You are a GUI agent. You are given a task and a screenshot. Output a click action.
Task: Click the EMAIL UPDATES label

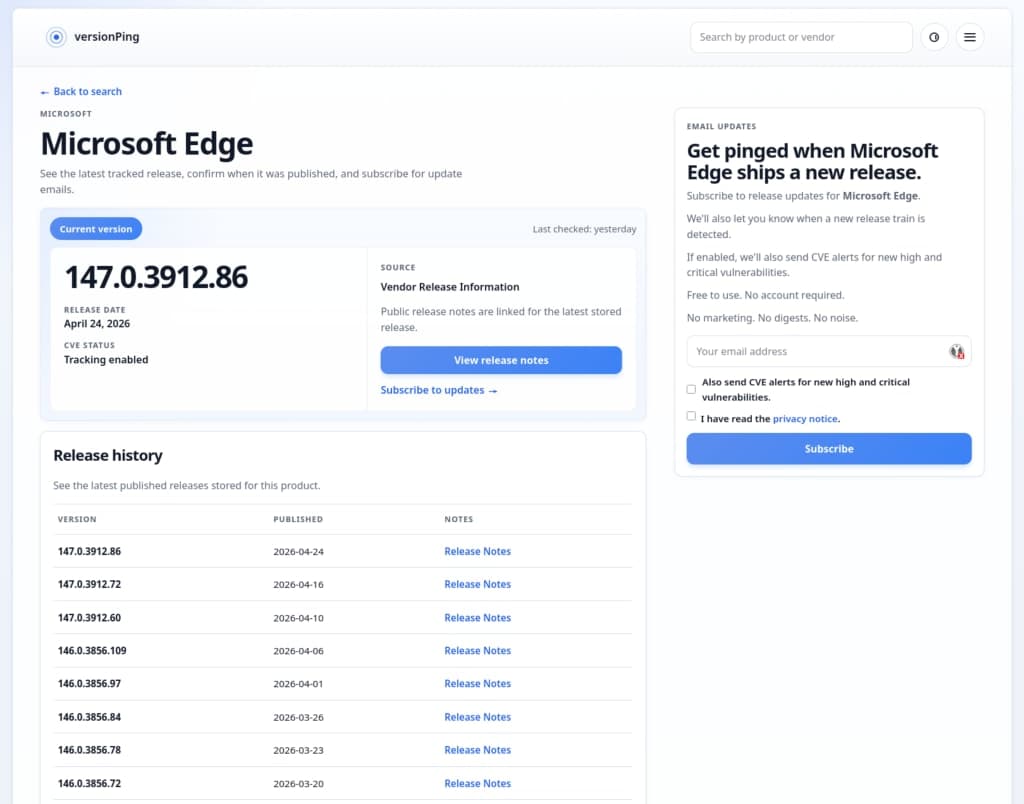point(722,126)
